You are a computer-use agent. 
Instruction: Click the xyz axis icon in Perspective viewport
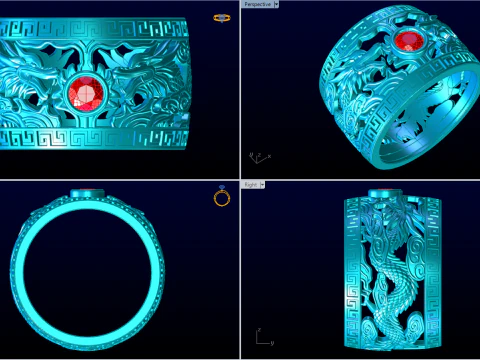point(259,158)
